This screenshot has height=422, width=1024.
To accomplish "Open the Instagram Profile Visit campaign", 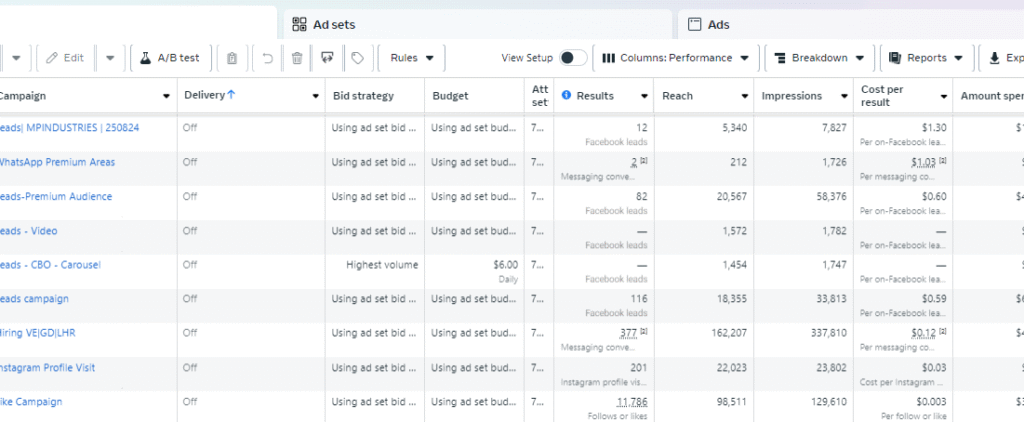I will 48,368.
